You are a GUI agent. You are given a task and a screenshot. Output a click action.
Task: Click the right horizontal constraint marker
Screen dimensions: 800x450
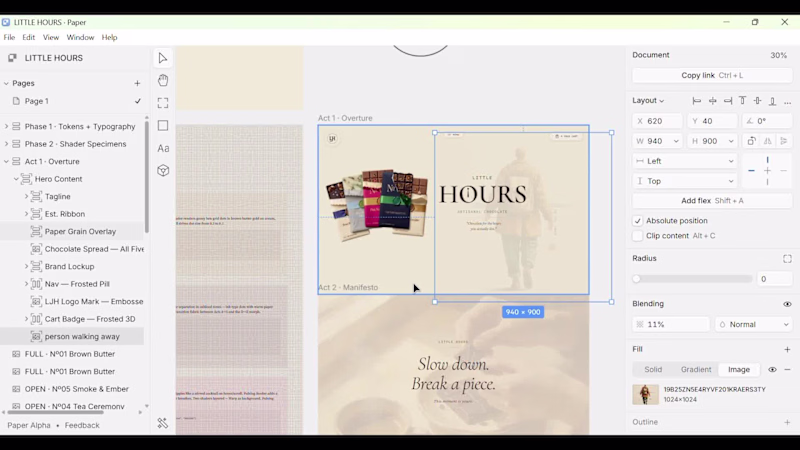pyautogui.click(x=783, y=171)
